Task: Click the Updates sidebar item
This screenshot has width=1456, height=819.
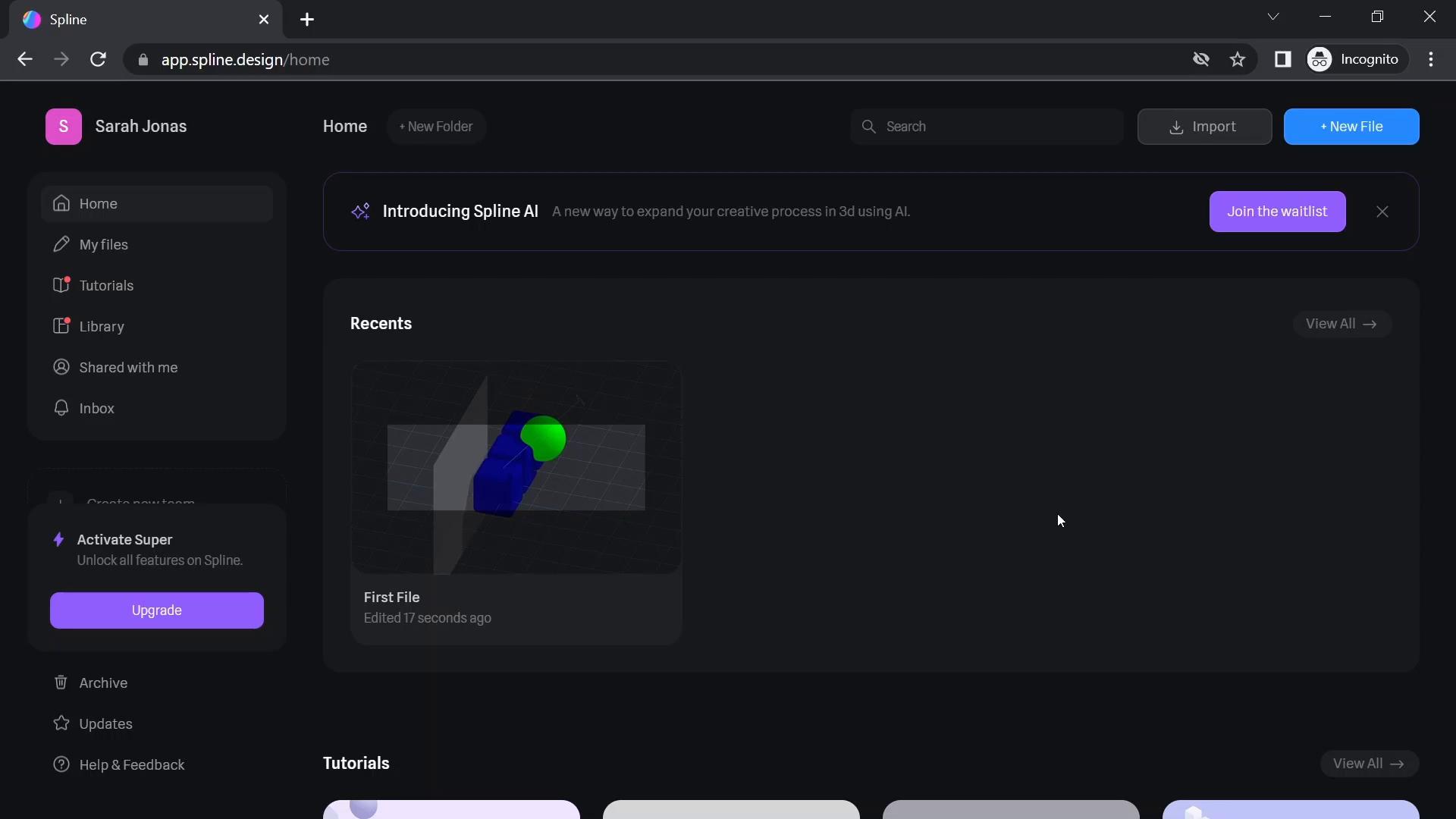Action: click(x=105, y=724)
